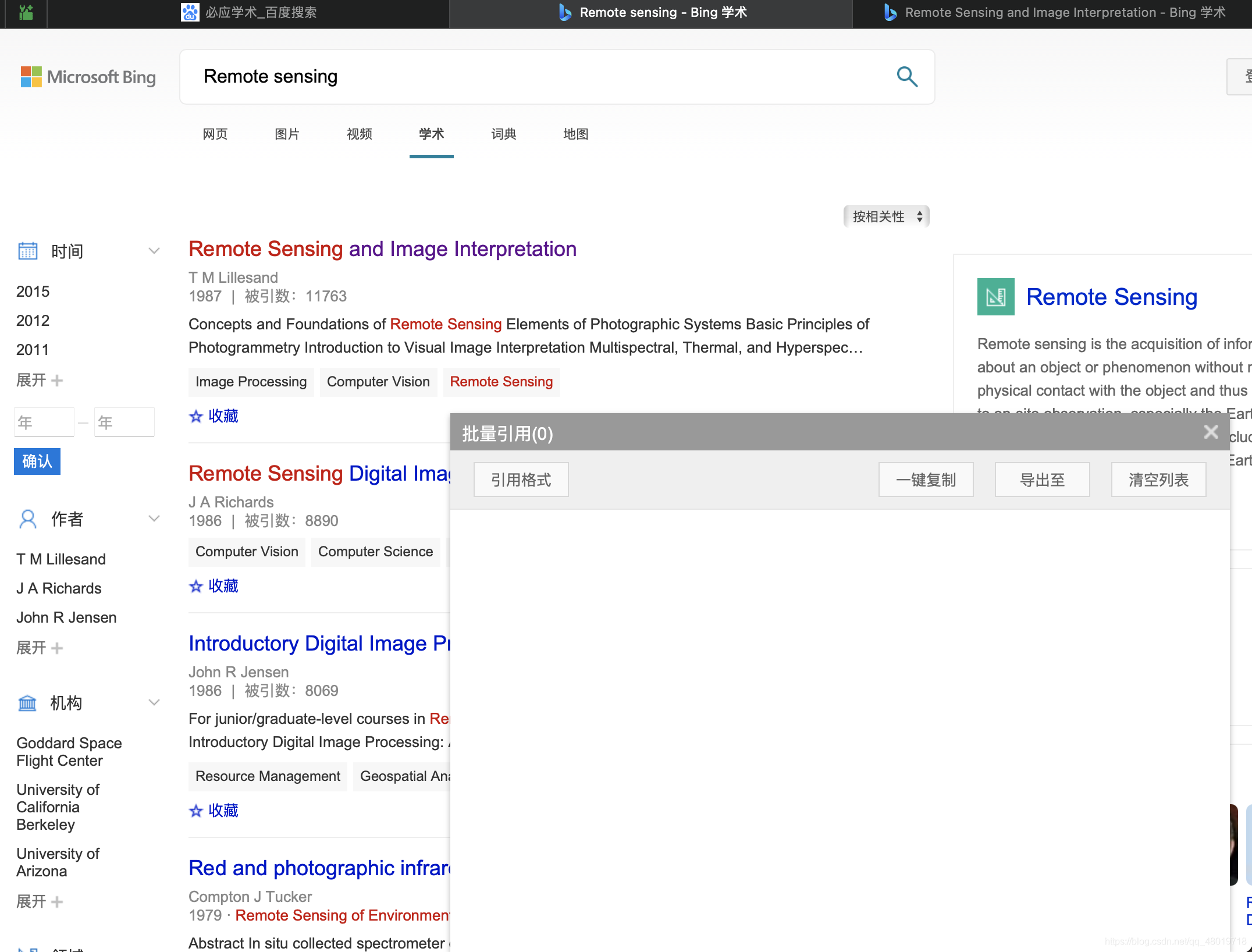Viewport: 1252px width, 952px height.
Task: Filter by author J A Richards
Action: coord(59,588)
